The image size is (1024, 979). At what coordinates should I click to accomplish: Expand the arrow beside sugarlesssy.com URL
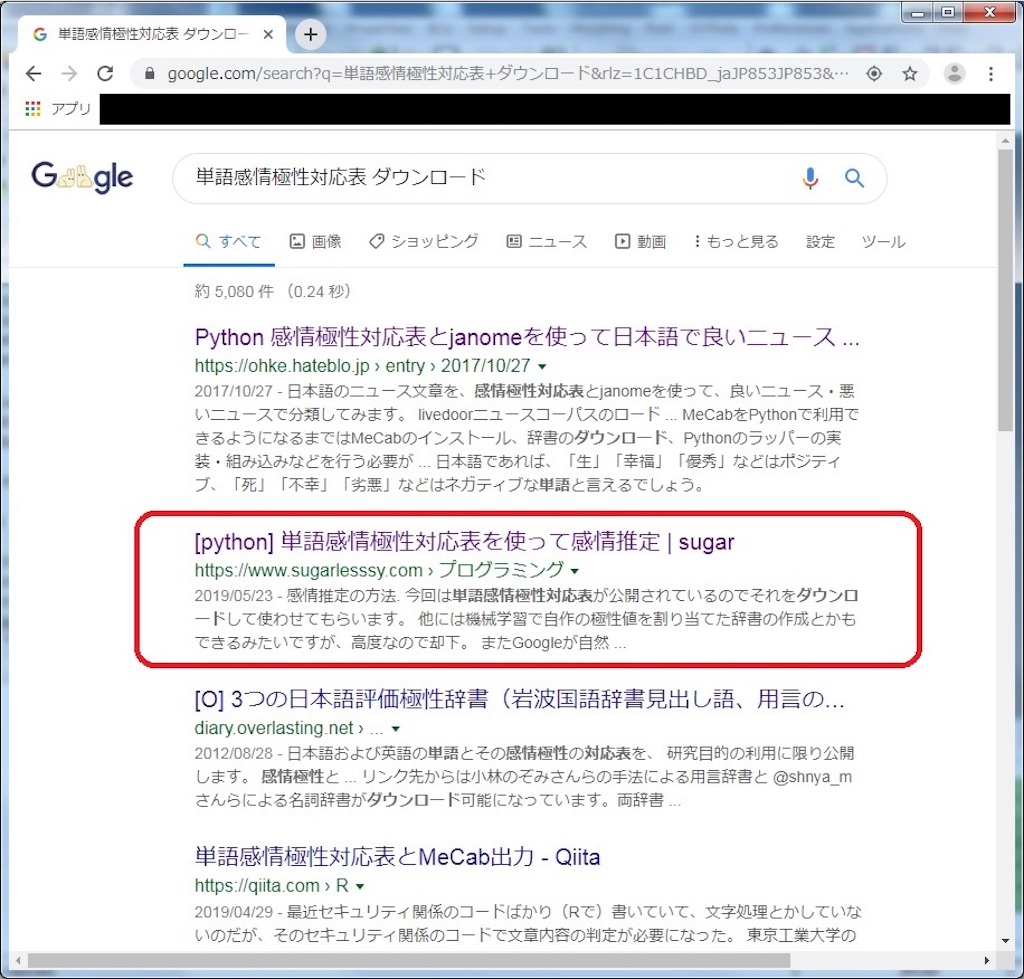575,571
